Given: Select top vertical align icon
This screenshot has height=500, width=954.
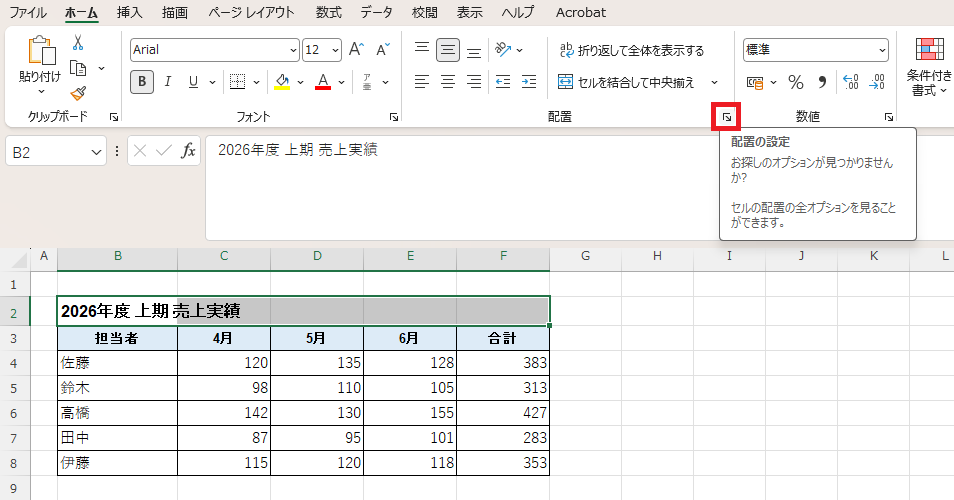Looking at the screenshot, I should tap(422, 49).
